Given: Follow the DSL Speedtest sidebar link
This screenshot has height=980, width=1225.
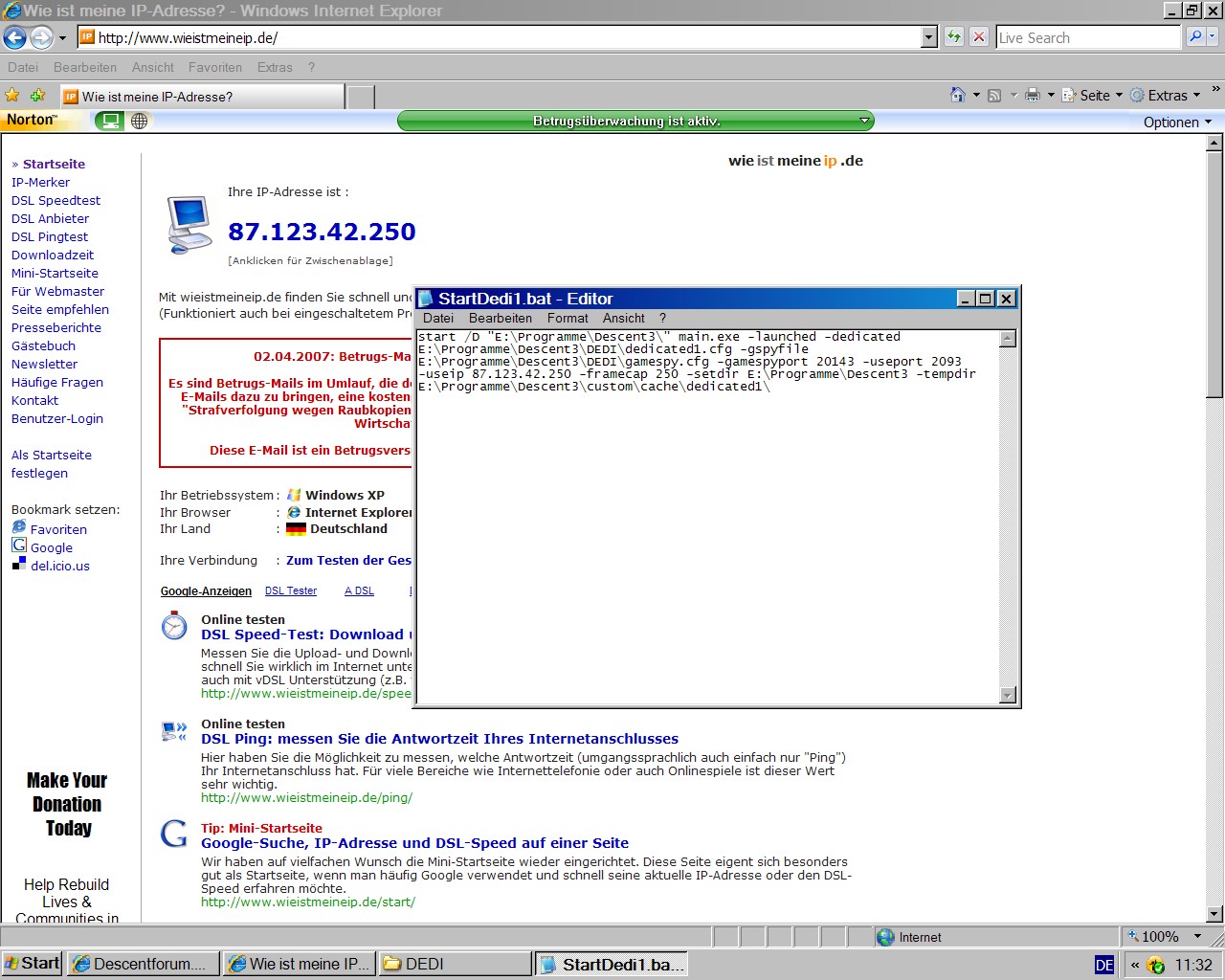Looking at the screenshot, I should 56,200.
